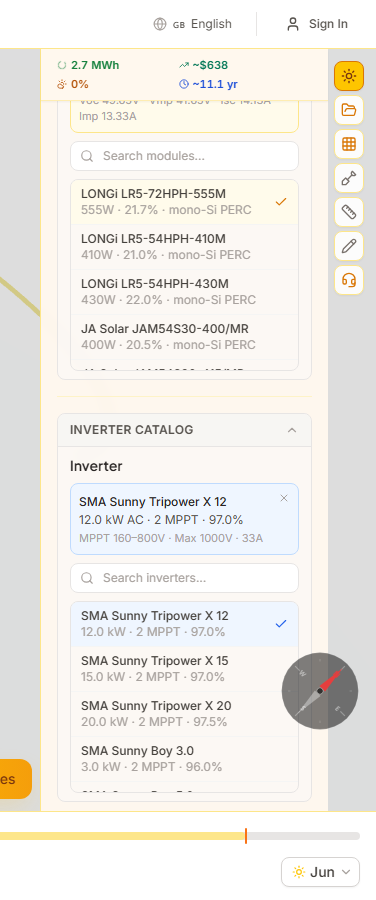Select the paint brush tool icon

coord(348,178)
